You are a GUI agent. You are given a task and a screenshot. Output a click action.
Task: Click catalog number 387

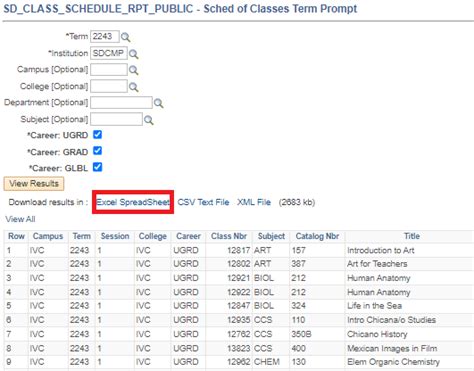pos(298,264)
